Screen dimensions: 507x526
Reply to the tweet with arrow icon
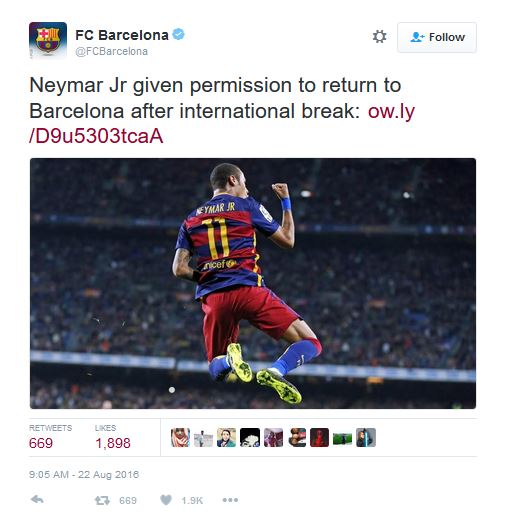37,500
